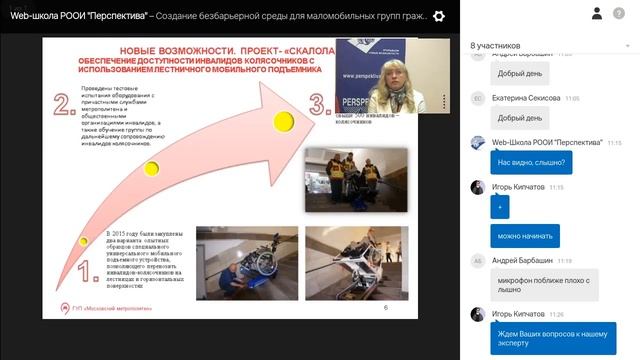This screenshot has height=360, width=640.
Task: Click Игорь Кипчатов avatar near last message
Action: click(478, 314)
